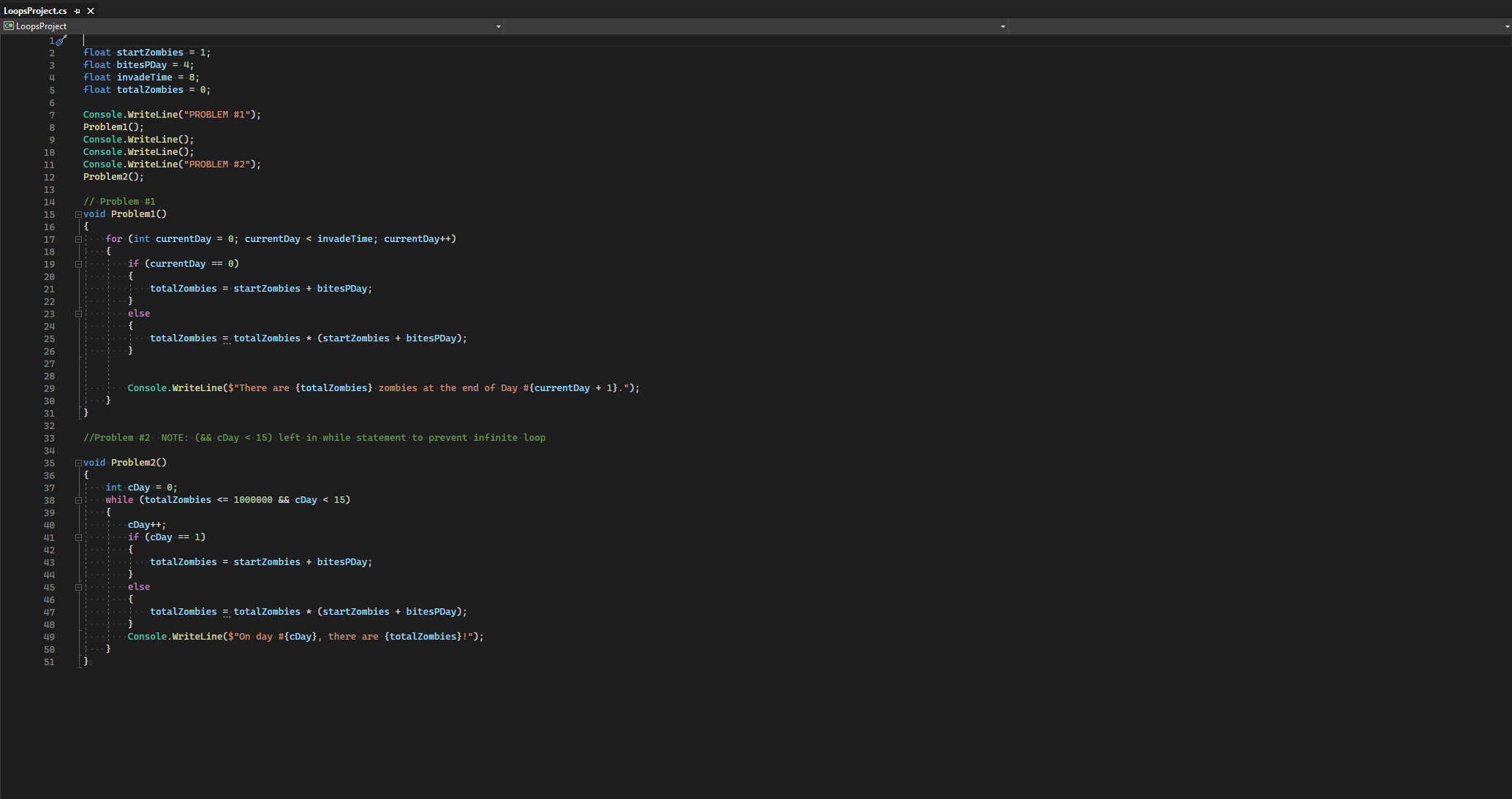The width and height of the screenshot is (1512, 799).
Task: Select the LoopsProject.cs document tab
Action: click(35, 11)
